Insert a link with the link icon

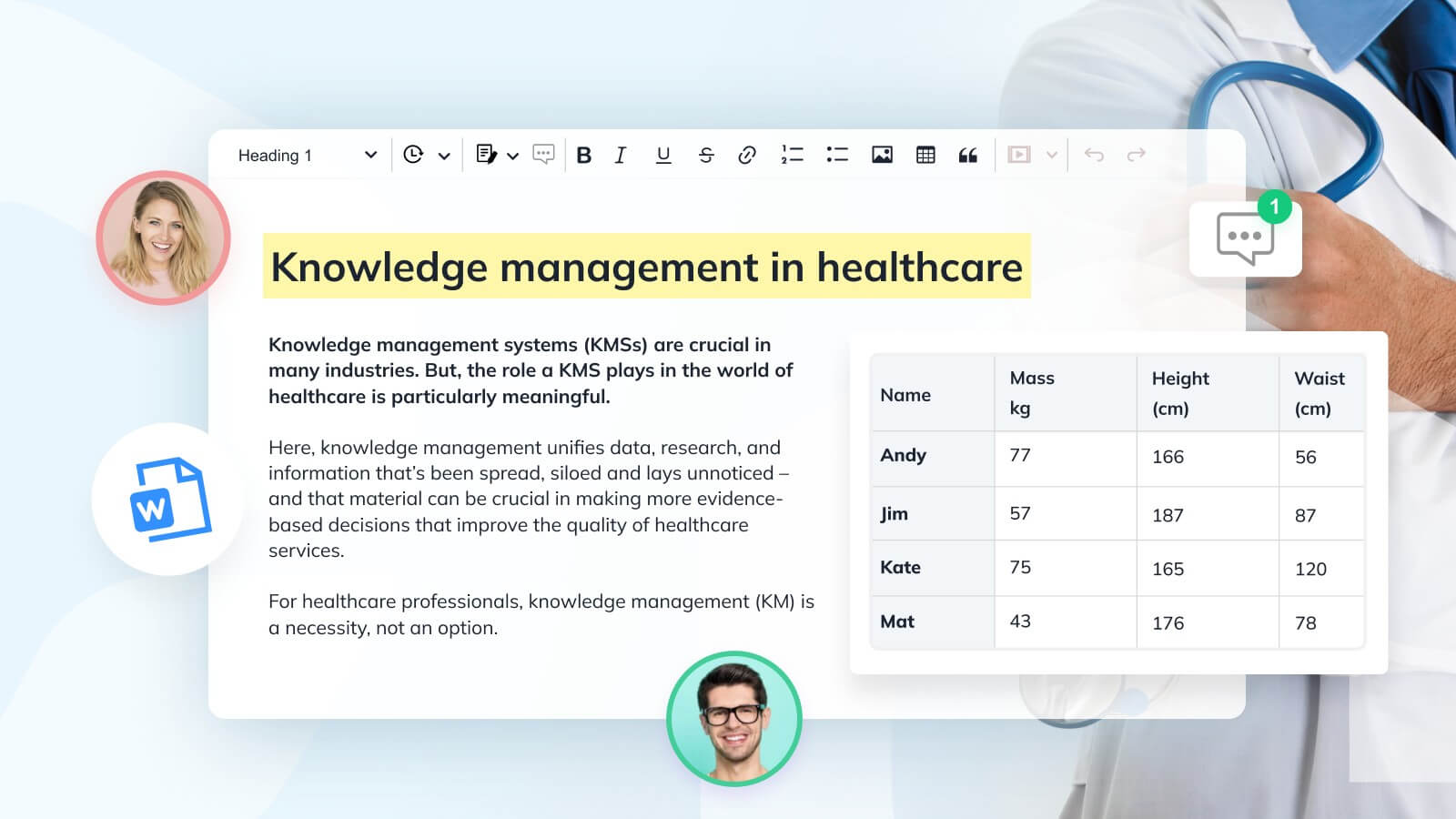(x=747, y=155)
